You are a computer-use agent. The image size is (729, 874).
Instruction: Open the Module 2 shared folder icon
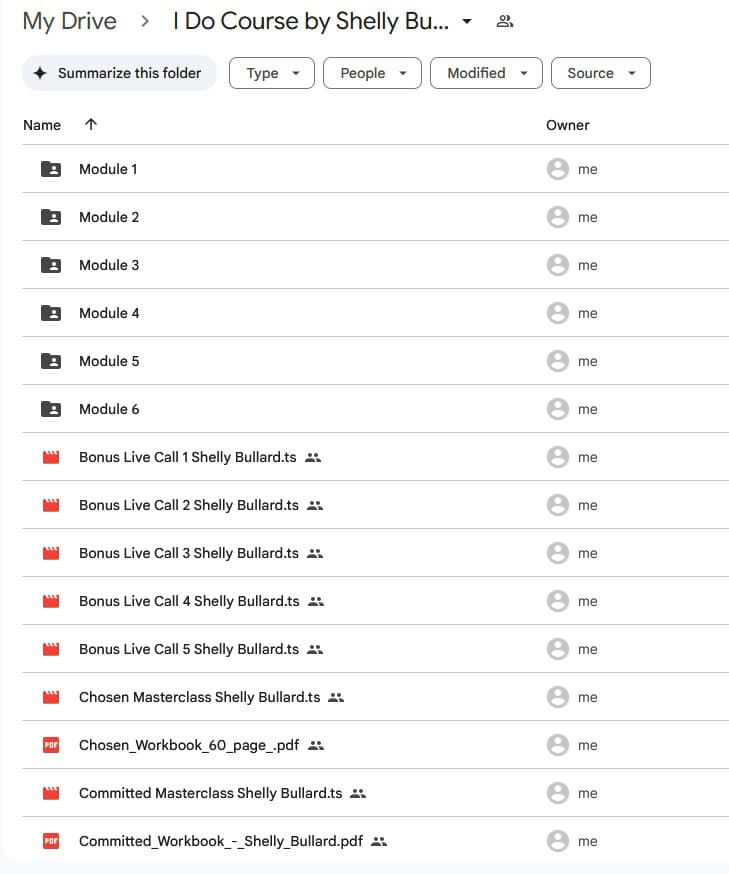(x=51, y=217)
